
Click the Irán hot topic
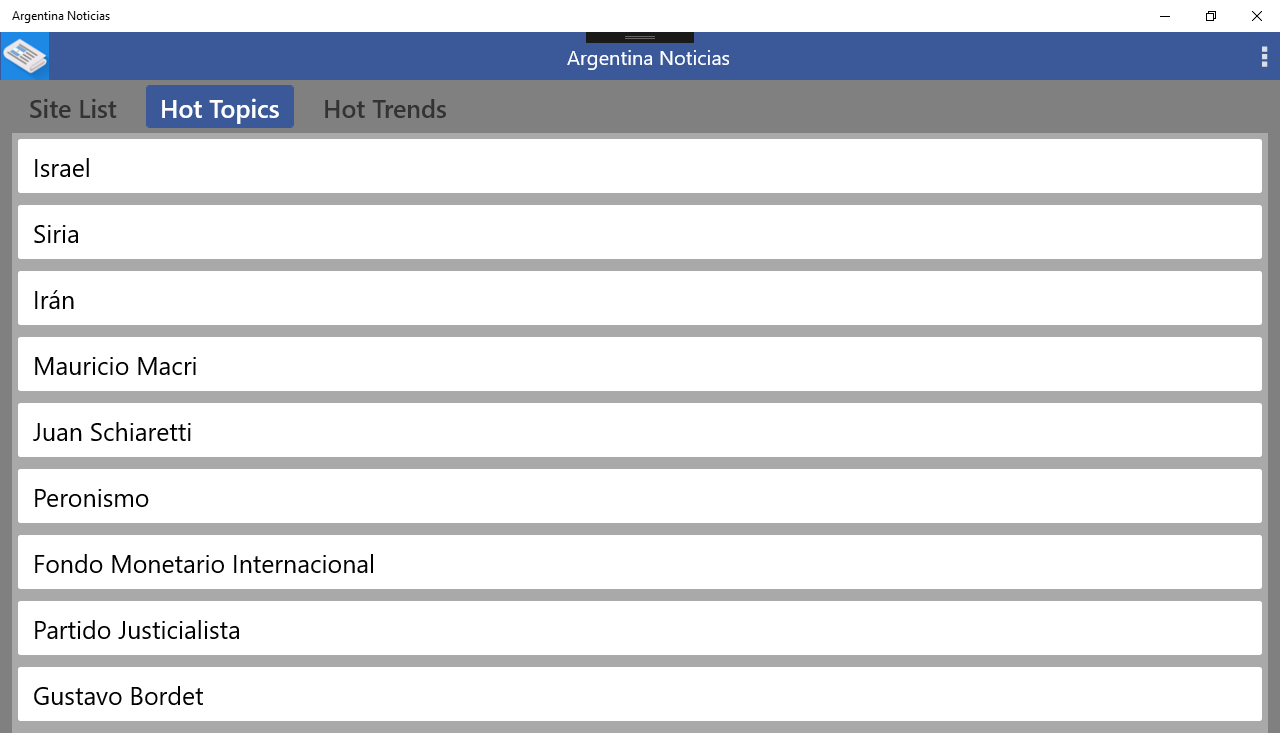tap(640, 299)
